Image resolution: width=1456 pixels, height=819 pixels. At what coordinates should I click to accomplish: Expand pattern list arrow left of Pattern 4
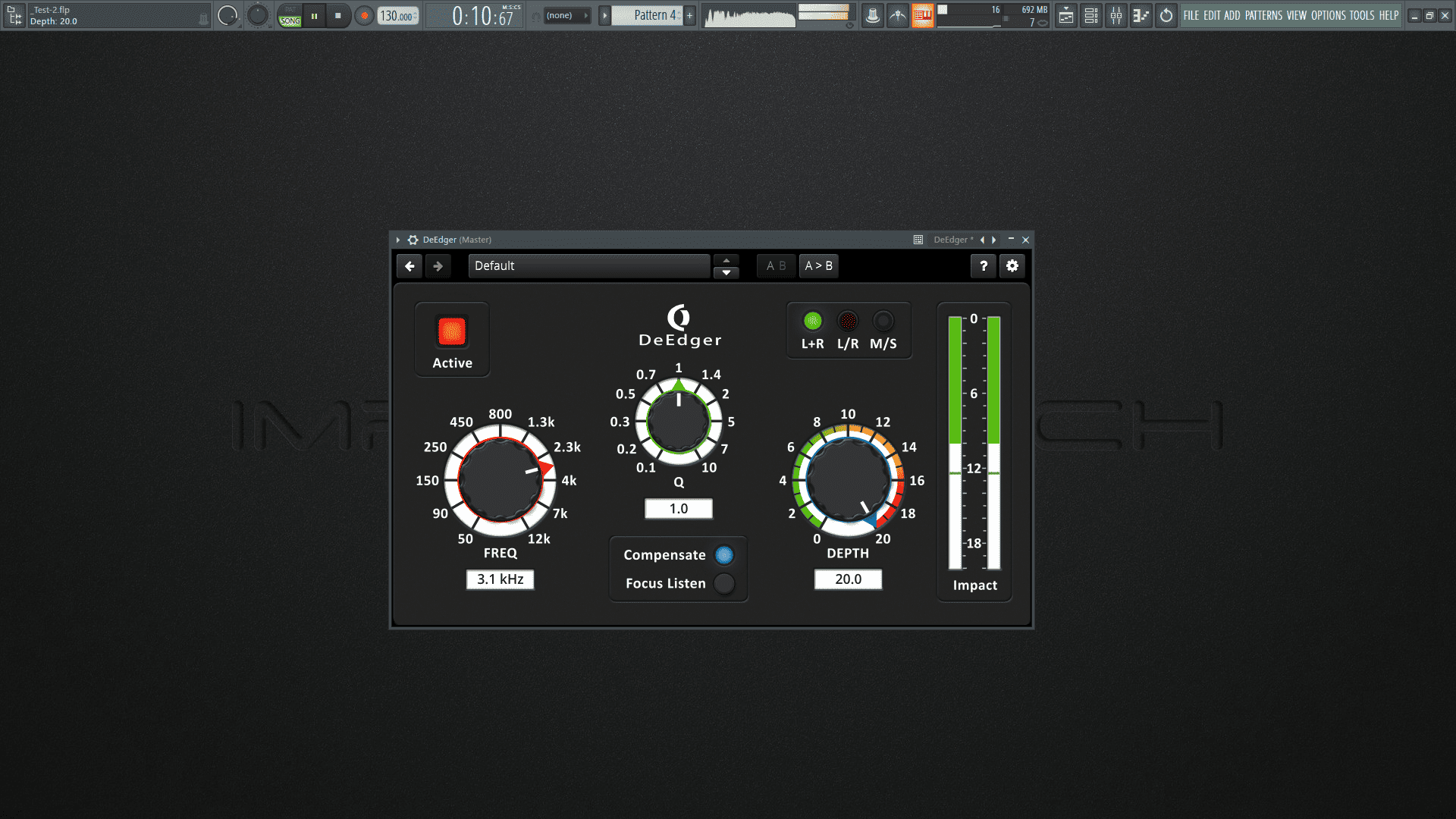pos(604,15)
